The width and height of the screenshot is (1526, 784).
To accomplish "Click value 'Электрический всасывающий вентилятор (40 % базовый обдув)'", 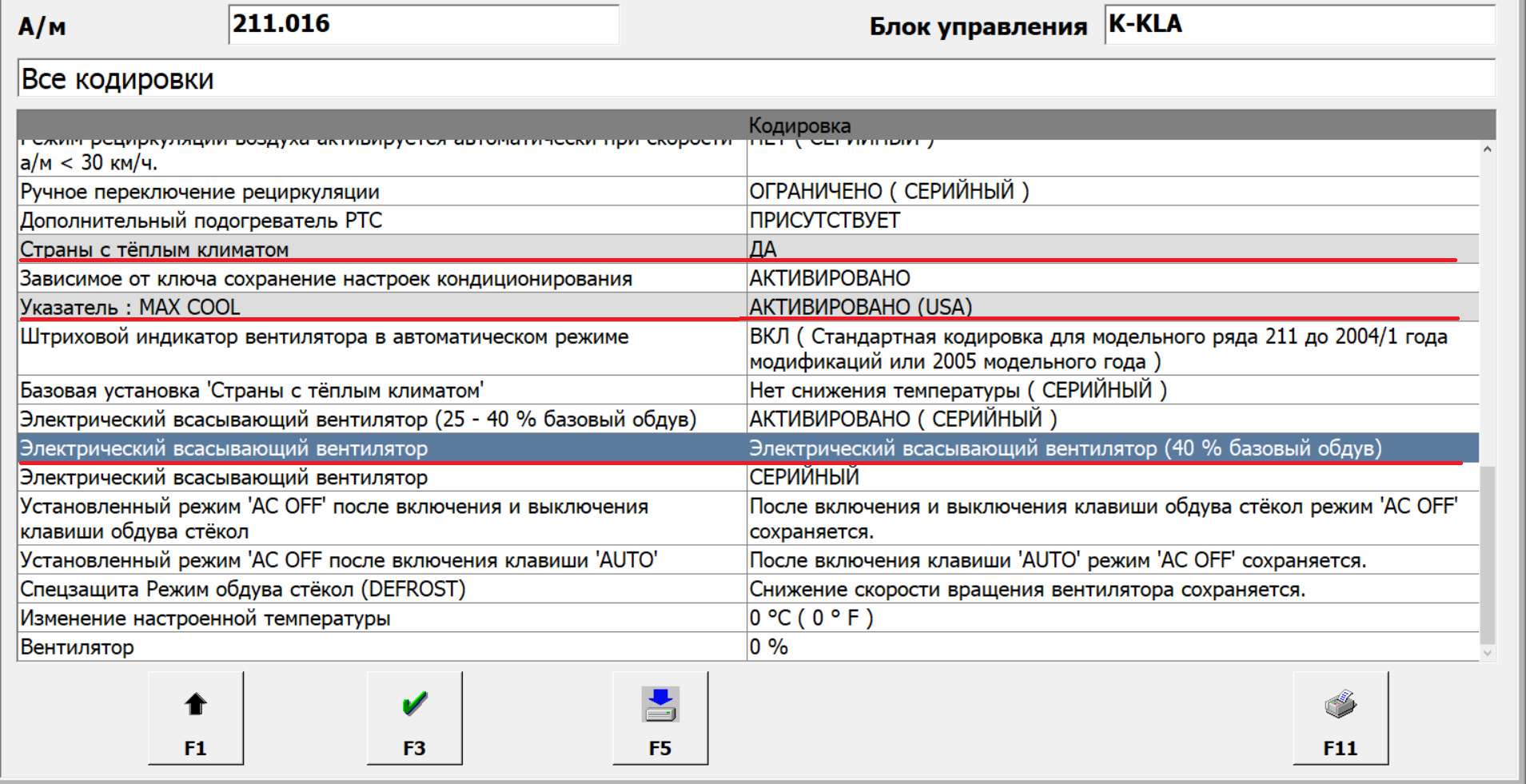I will coord(1113,448).
